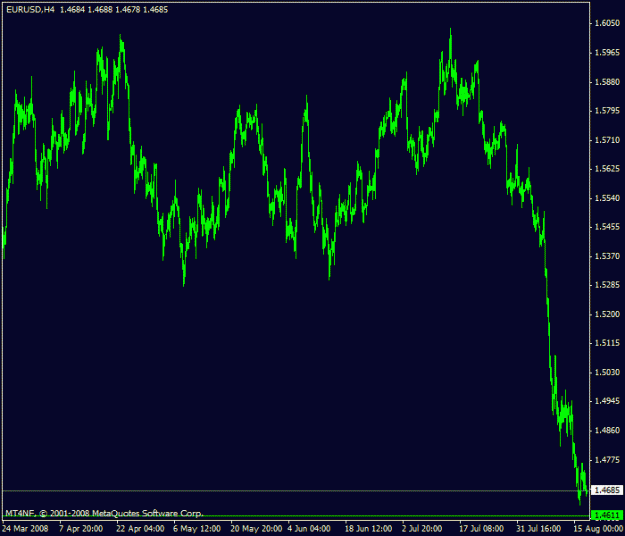The height and width of the screenshot is (536, 625).
Task: Click the 1.4860 price axis label
Action: click(x=607, y=430)
